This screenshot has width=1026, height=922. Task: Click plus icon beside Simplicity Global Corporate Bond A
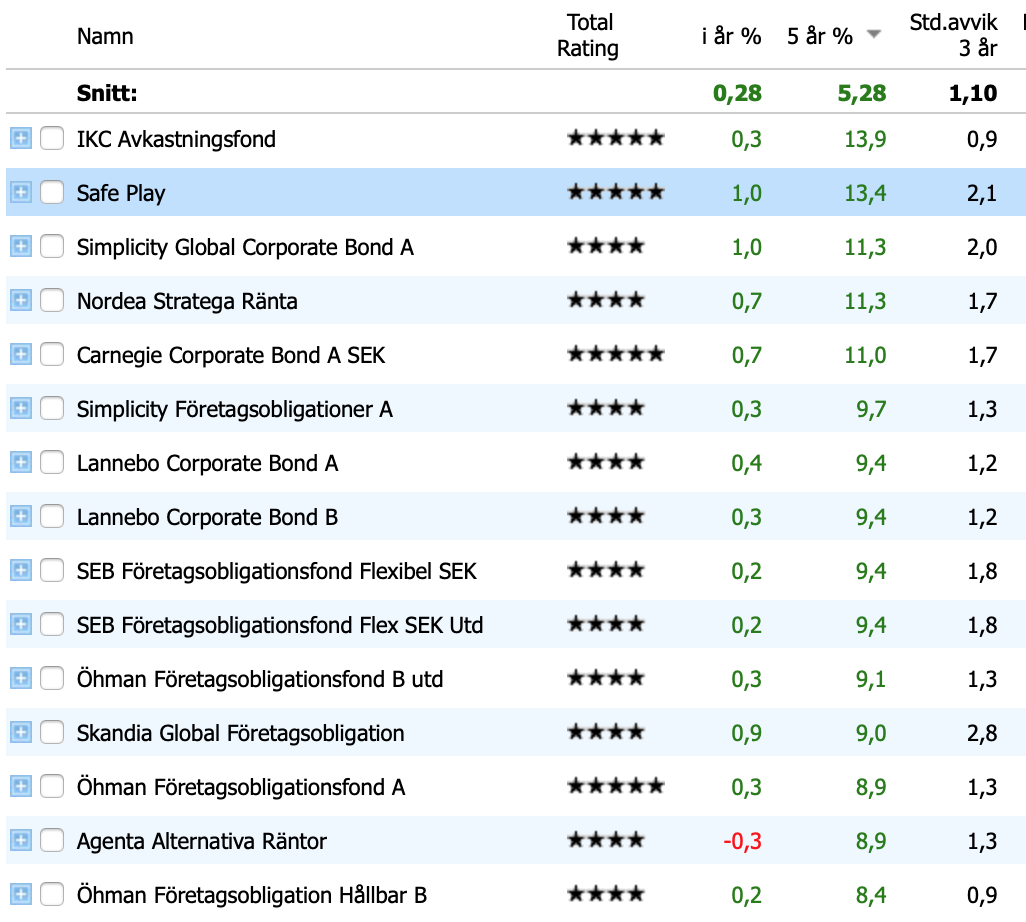21,247
